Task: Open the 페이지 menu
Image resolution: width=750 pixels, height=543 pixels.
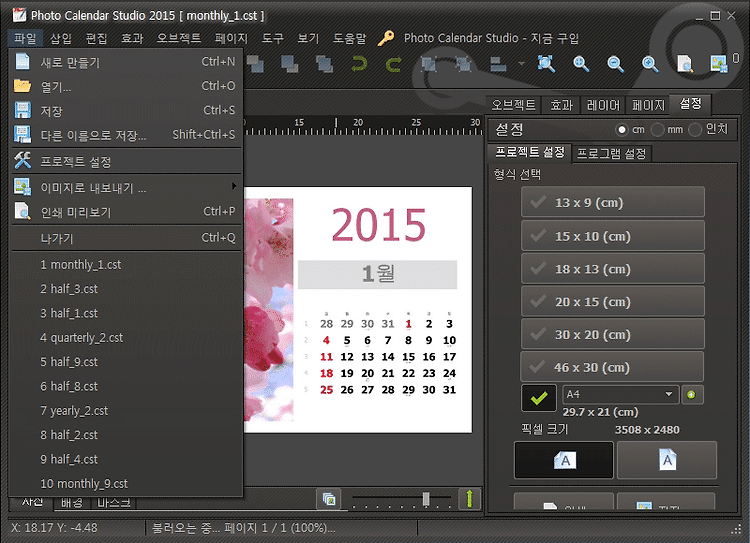Action: (x=231, y=38)
